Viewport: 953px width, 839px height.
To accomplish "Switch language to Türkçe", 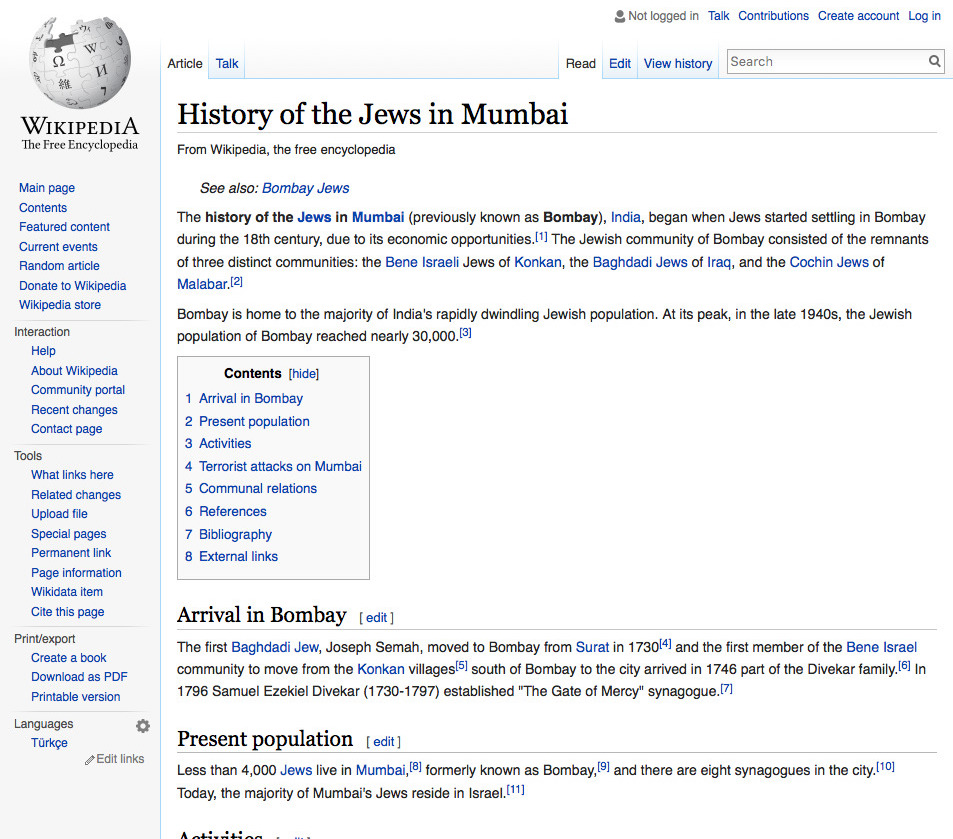I will pos(49,743).
